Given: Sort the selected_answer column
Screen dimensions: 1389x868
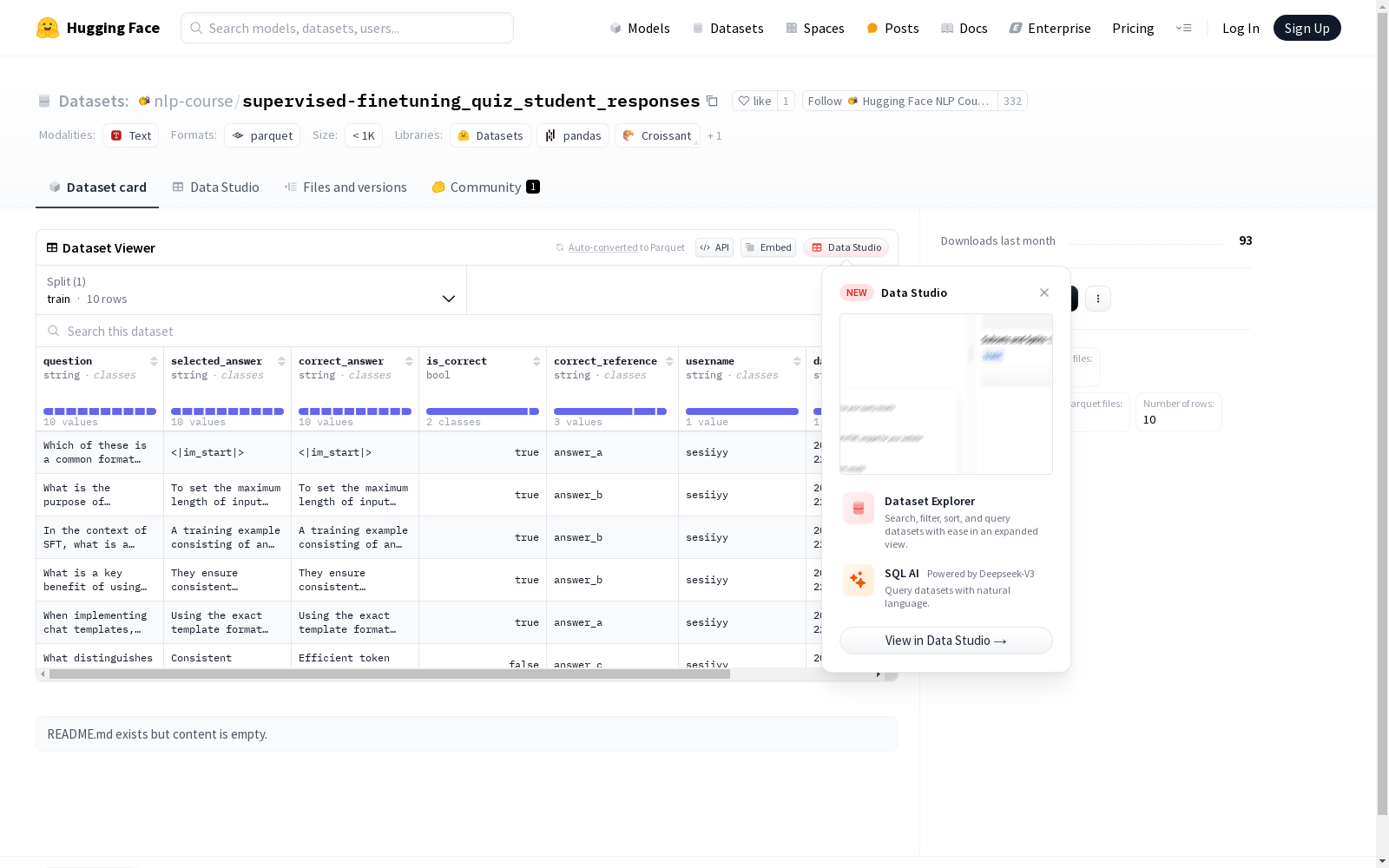Looking at the screenshot, I should 281,361.
